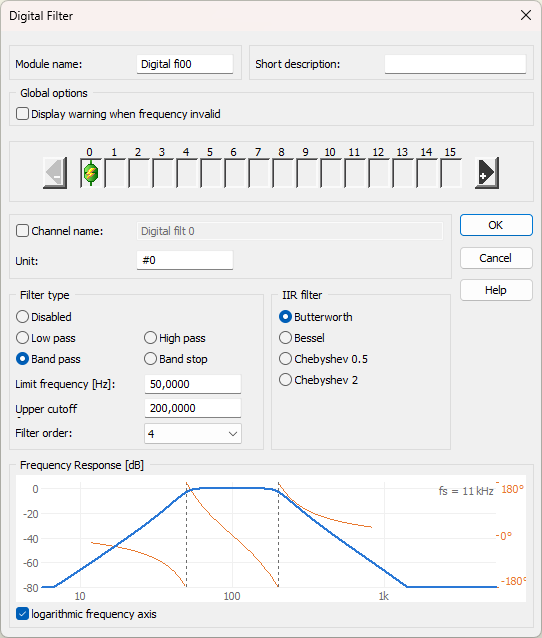Confirm settings with OK button
This screenshot has height=638, width=542.
pos(496,225)
